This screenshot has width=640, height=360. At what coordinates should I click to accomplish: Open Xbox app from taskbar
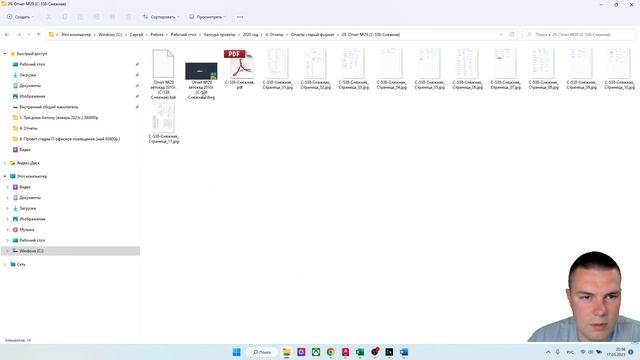coord(316,352)
